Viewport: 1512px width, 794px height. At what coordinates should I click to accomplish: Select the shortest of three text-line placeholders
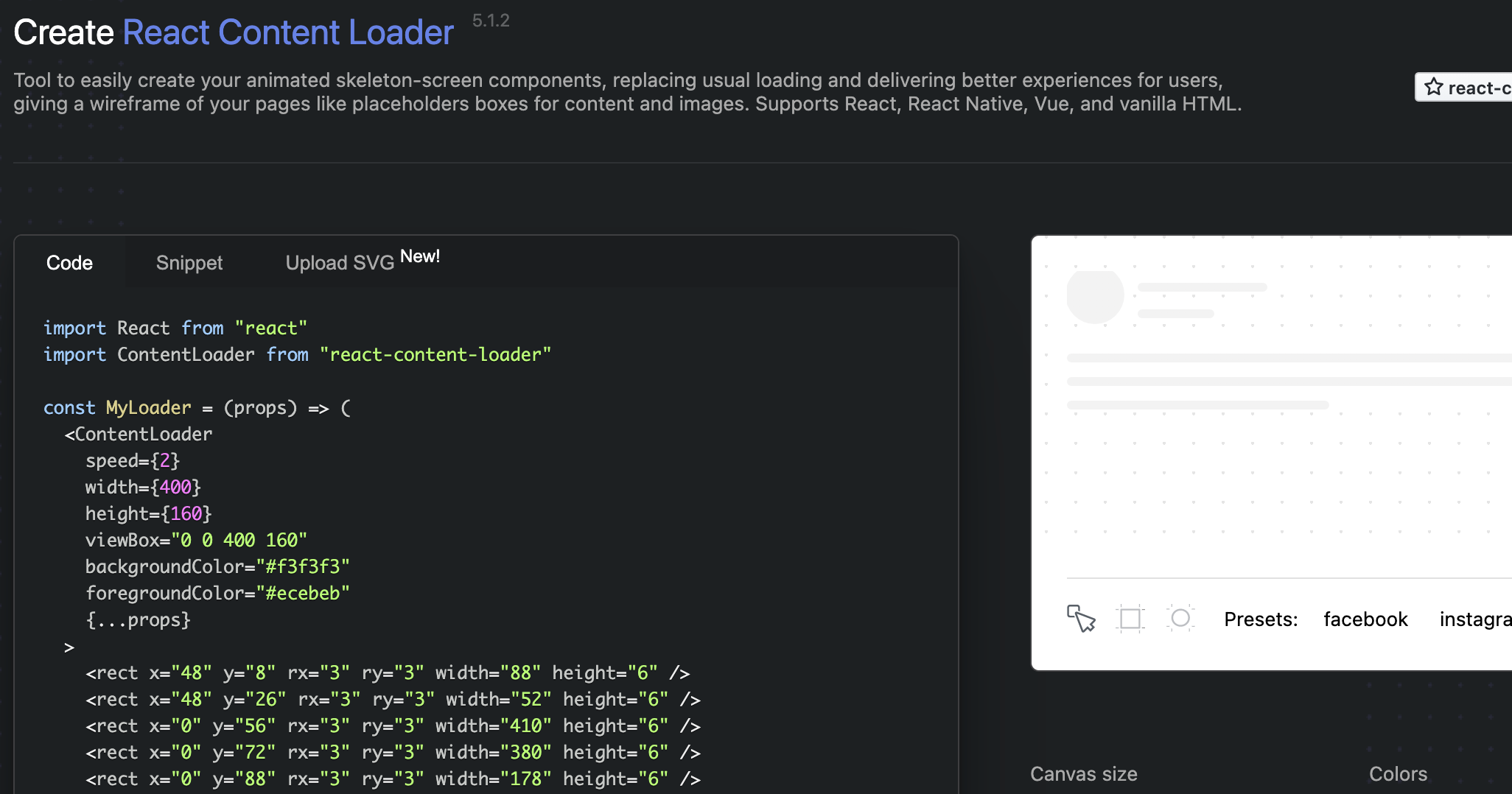click(x=1198, y=405)
